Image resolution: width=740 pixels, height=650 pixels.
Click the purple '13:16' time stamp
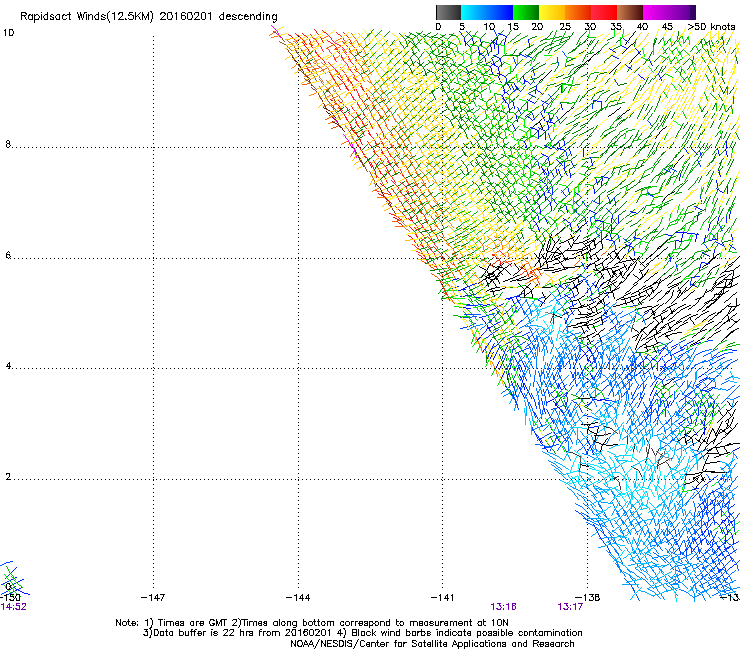coord(503,607)
